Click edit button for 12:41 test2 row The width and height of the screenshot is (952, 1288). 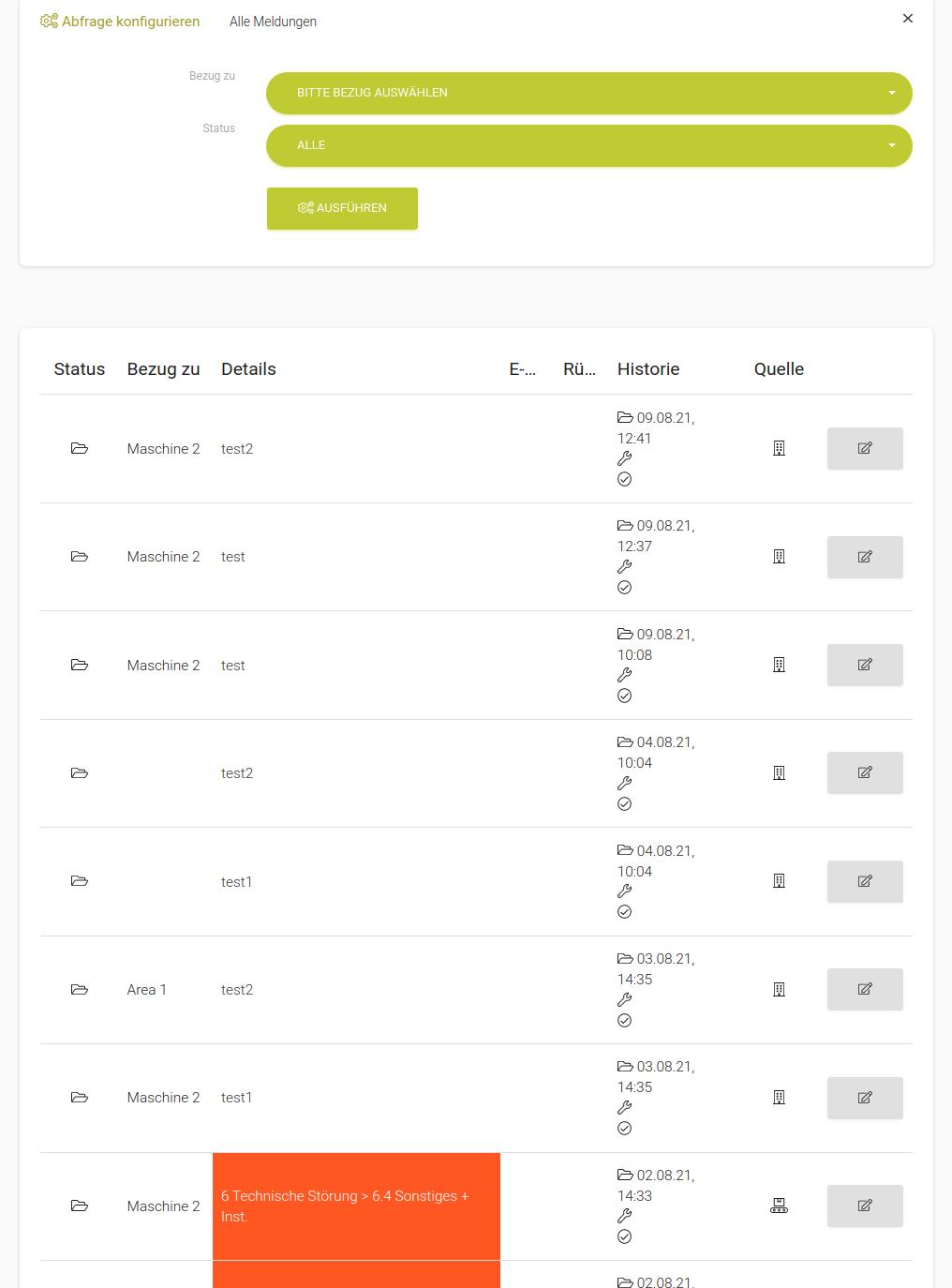point(864,448)
